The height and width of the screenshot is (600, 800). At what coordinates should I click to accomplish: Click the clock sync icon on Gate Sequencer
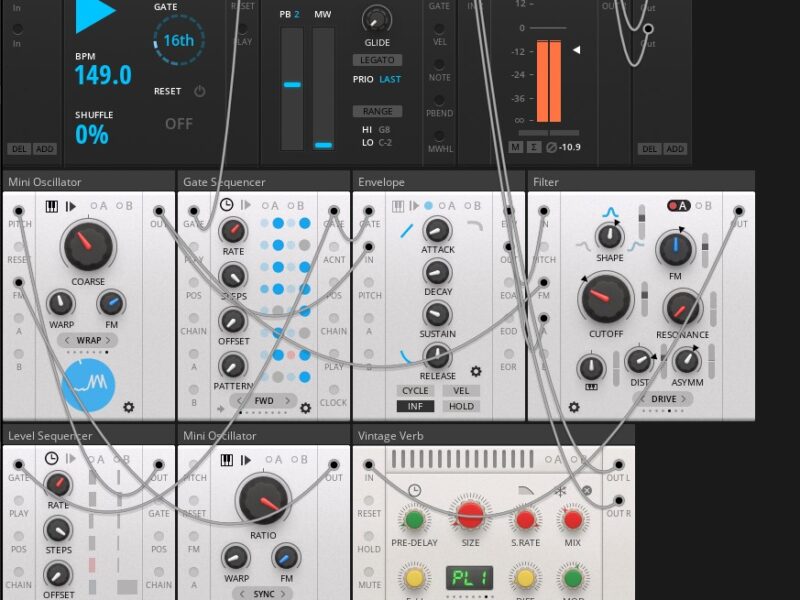pyautogui.click(x=227, y=205)
